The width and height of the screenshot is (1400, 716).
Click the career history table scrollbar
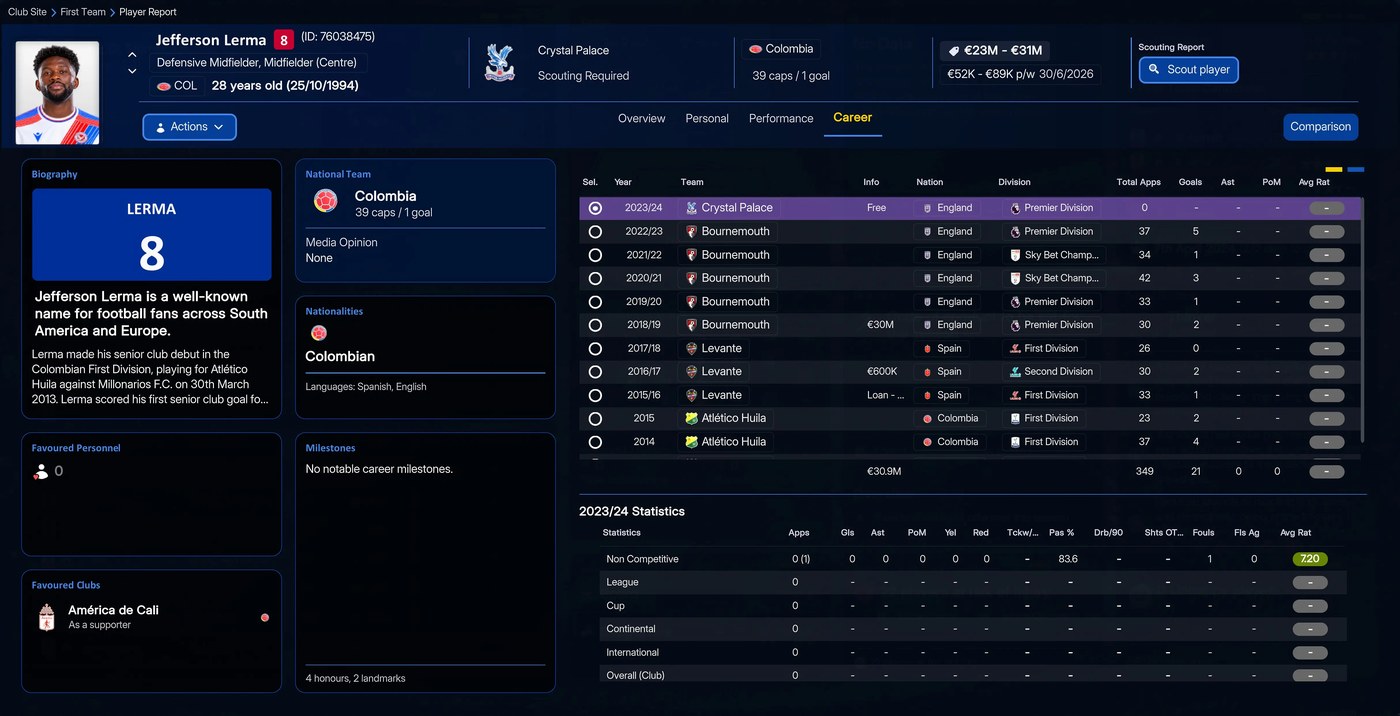pos(1363,319)
